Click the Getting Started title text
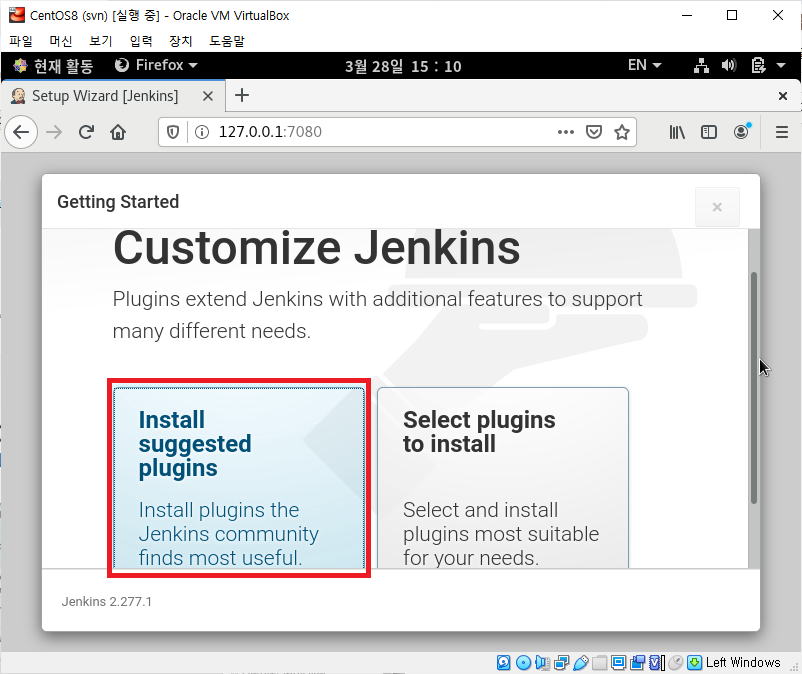Screen dimensions: 802x674 tap(118, 202)
